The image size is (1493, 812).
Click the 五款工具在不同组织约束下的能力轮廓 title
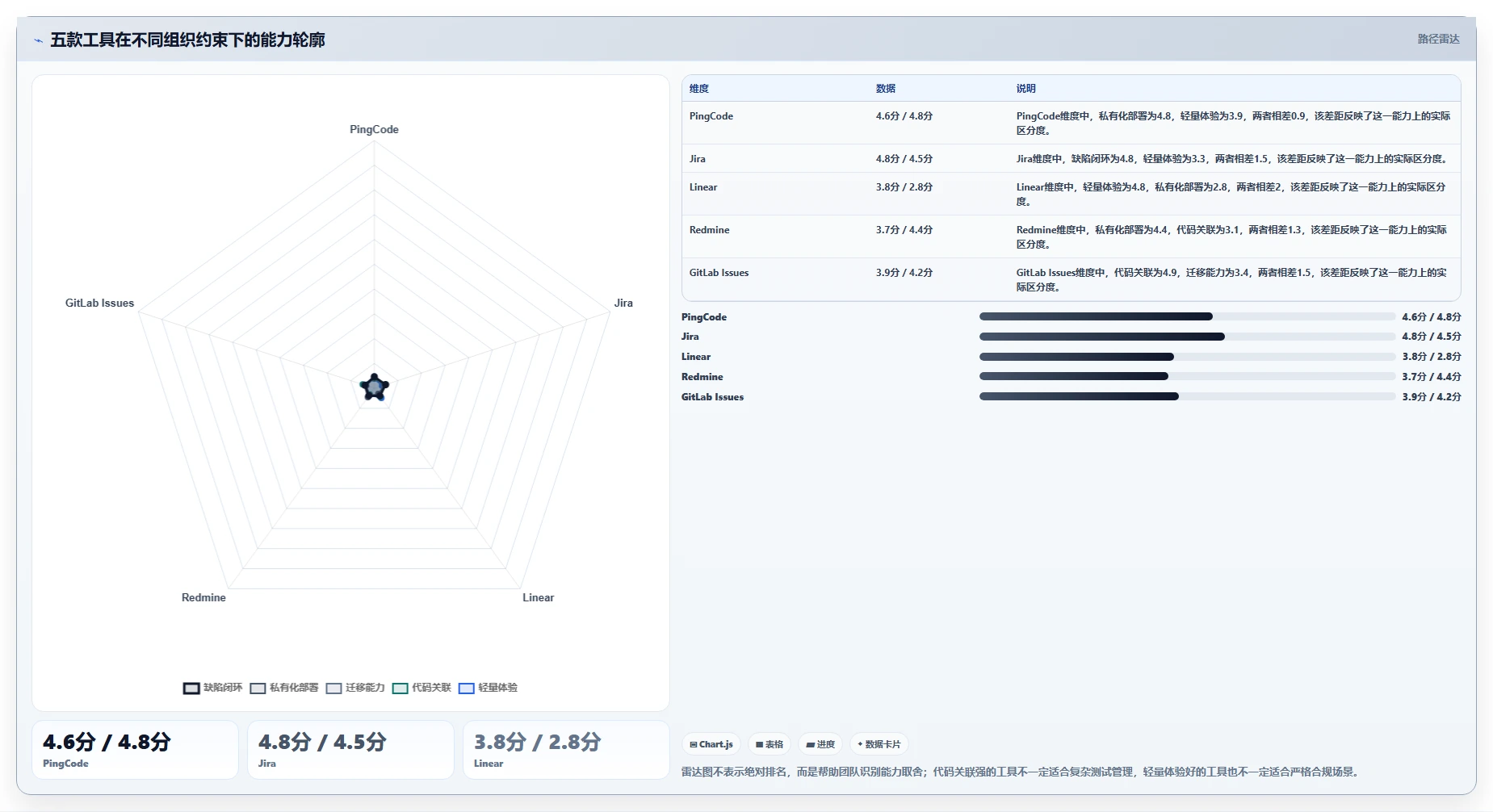tap(187, 40)
